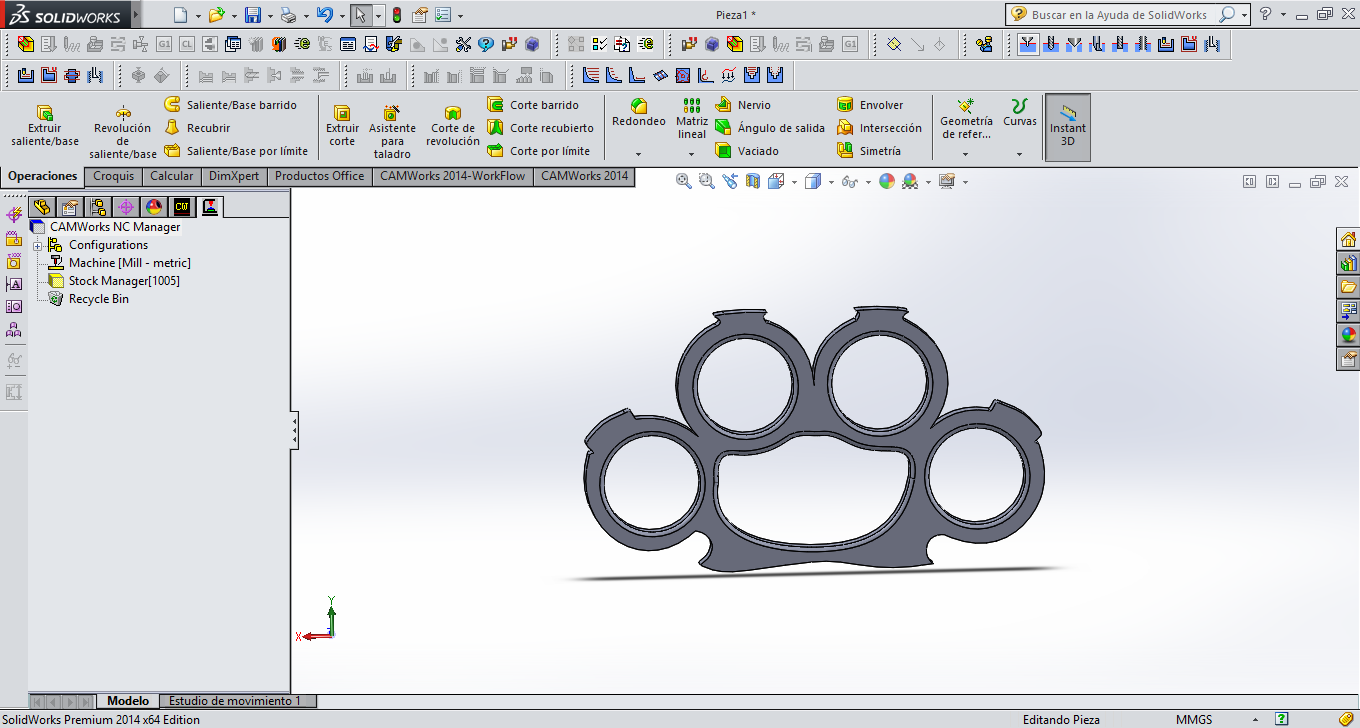Toggle the Instant3D mode
The height and width of the screenshot is (728, 1360).
click(1067, 127)
